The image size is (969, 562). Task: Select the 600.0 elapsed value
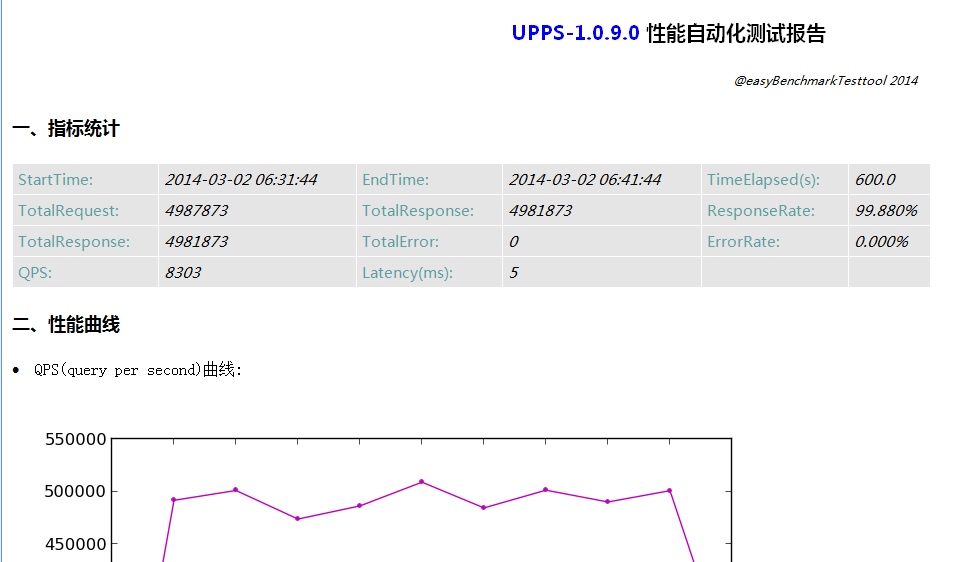[875, 179]
